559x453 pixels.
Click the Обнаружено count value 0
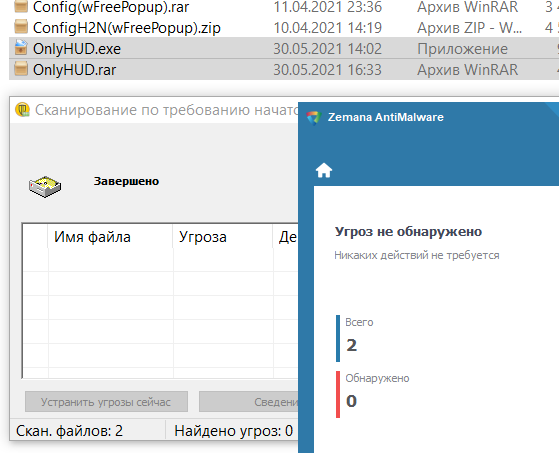coord(352,401)
